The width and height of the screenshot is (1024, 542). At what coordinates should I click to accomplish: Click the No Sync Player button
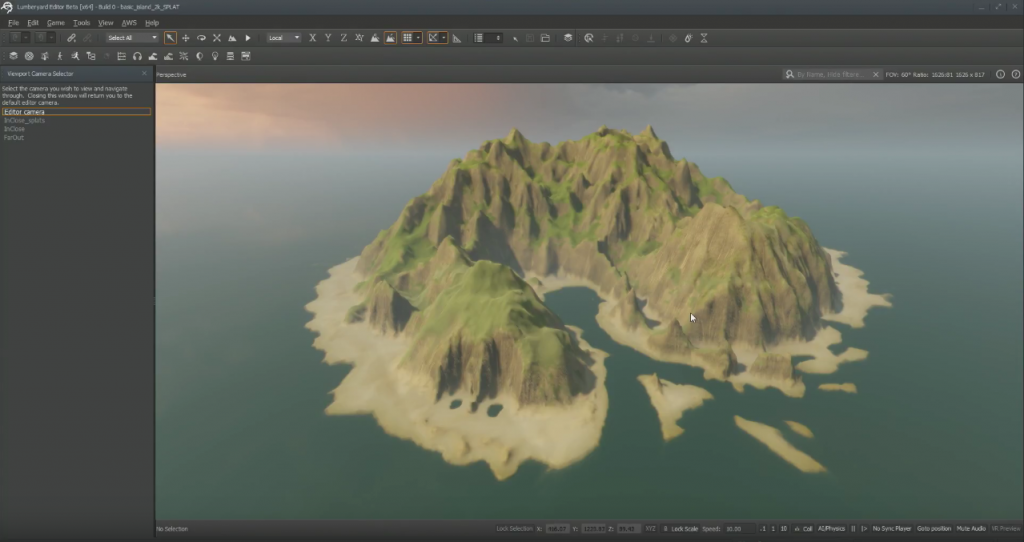coord(892,528)
